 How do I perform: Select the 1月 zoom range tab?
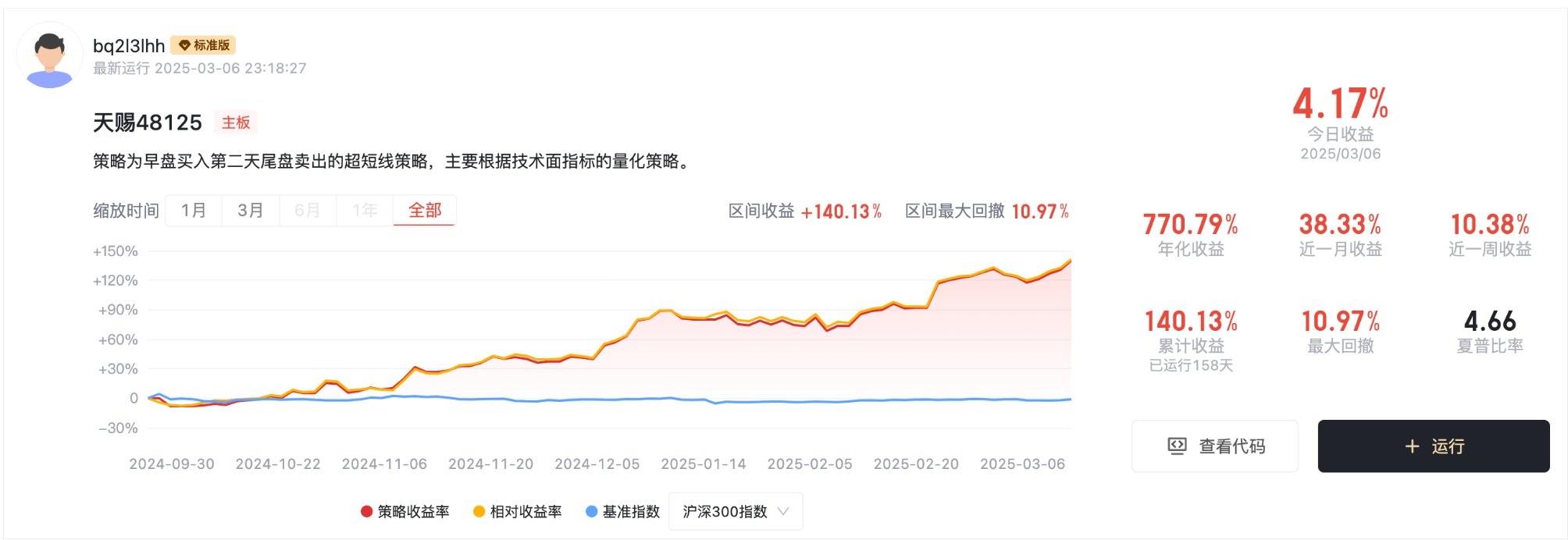[x=194, y=211]
